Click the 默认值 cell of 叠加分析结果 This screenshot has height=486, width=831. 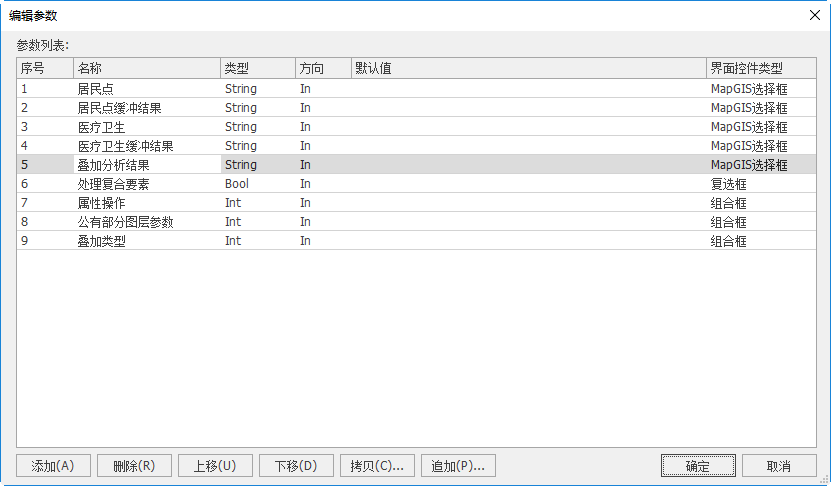(528, 165)
